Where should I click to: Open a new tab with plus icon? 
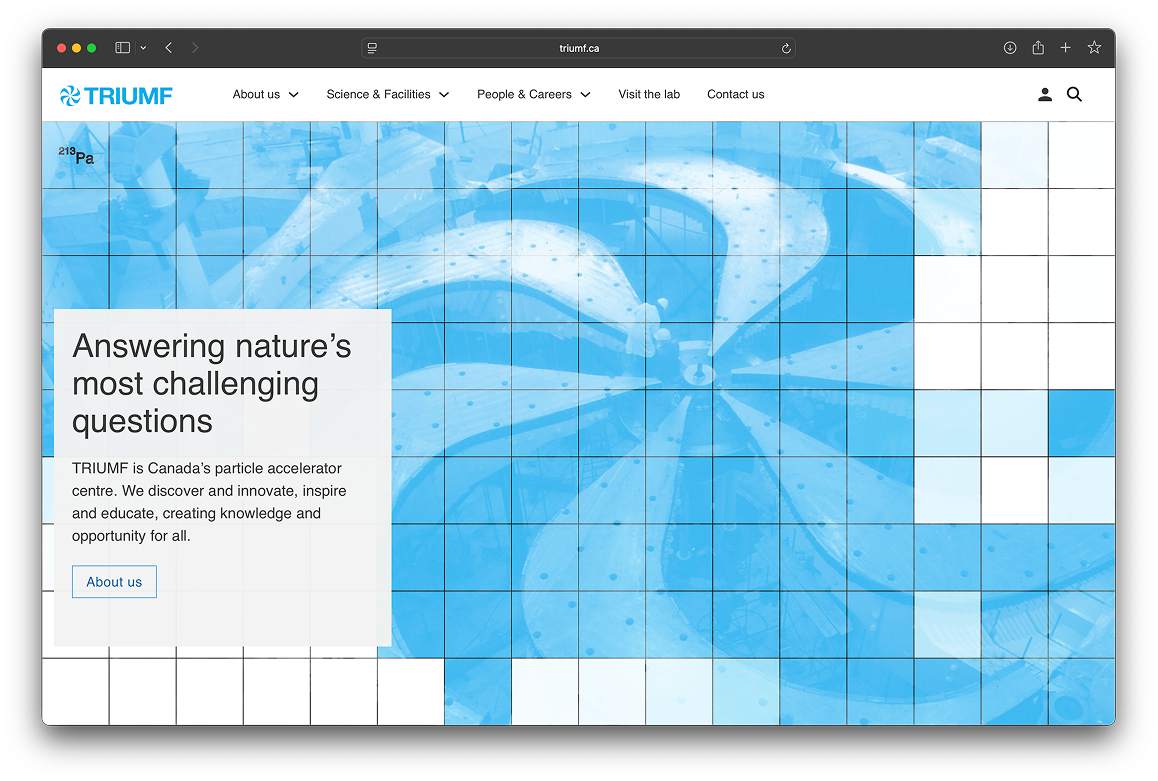point(1066,48)
